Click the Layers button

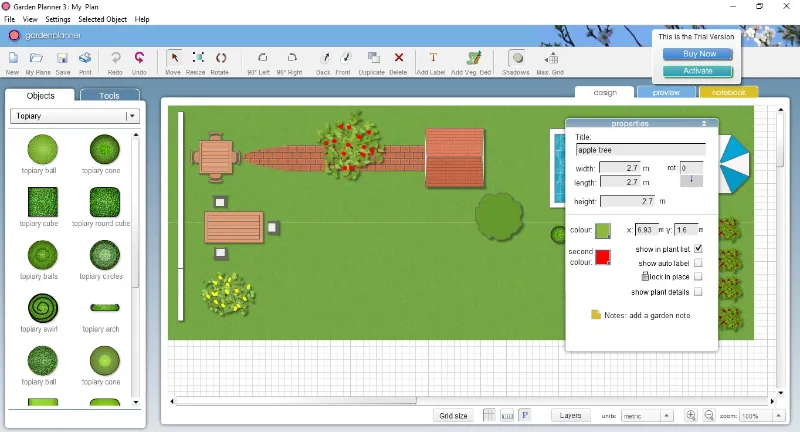[x=570, y=415]
